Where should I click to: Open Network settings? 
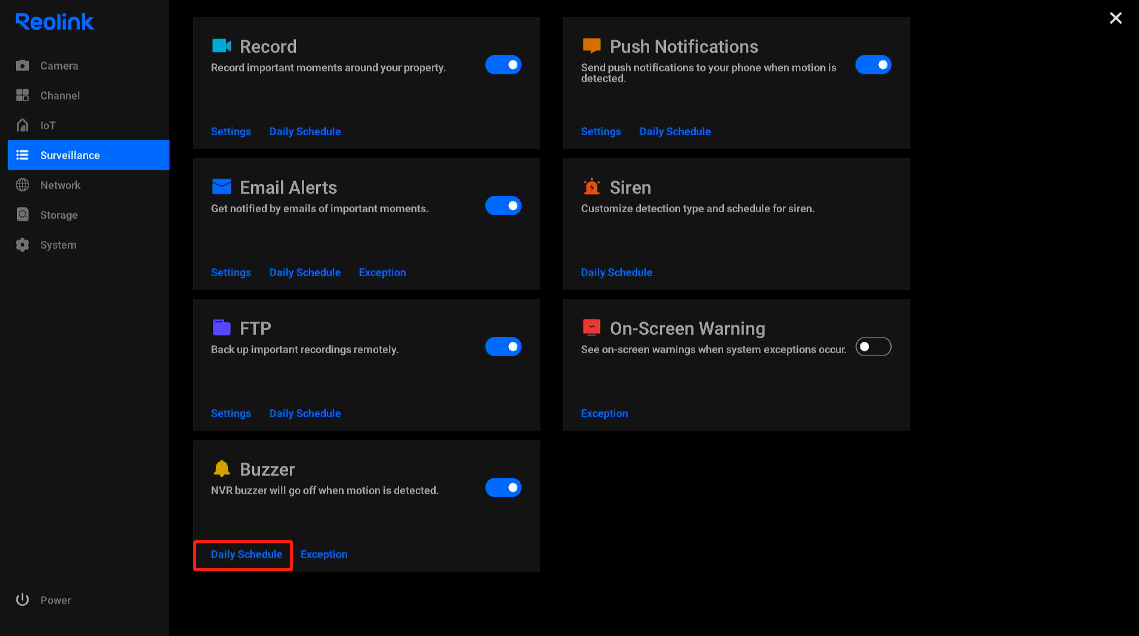[x=89, y=185]
